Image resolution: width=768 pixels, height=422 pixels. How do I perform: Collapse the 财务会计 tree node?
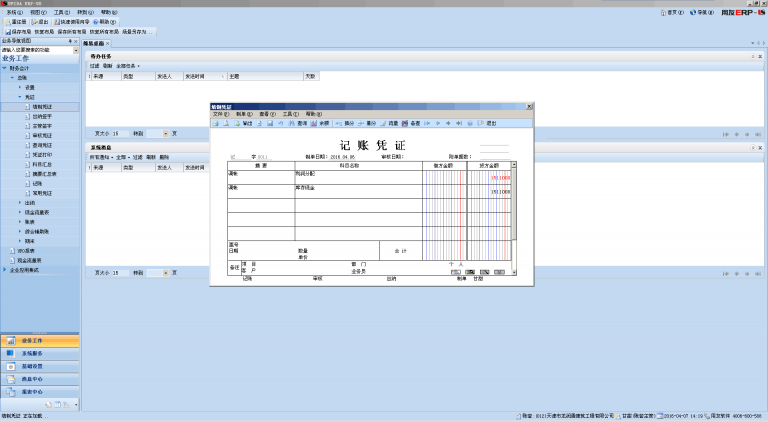pyautogui.click(x=4, y=69)
